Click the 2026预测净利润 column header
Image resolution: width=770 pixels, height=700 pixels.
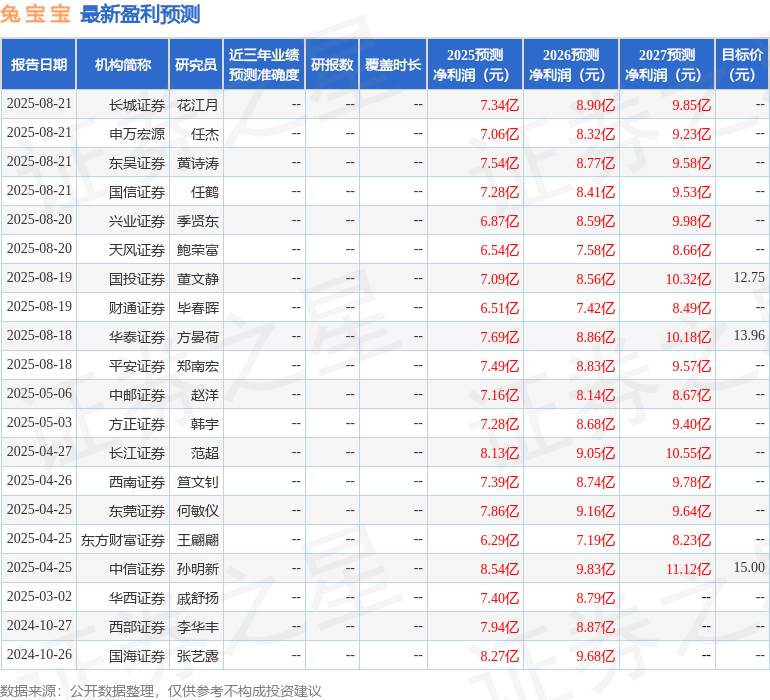571,64
